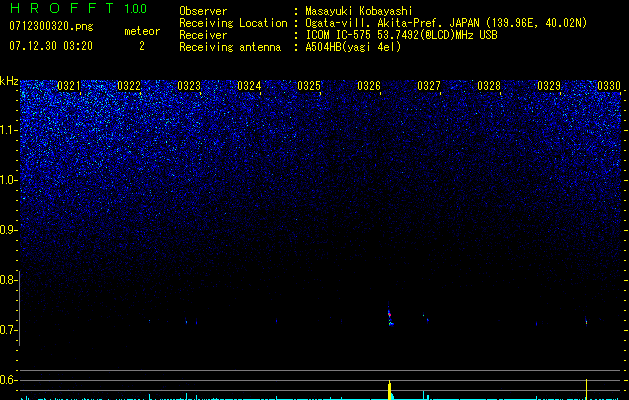Viewport: 629px width, 400px height.
Task: Click the date stamp 07.12.30 03:20
Action: 51,46
